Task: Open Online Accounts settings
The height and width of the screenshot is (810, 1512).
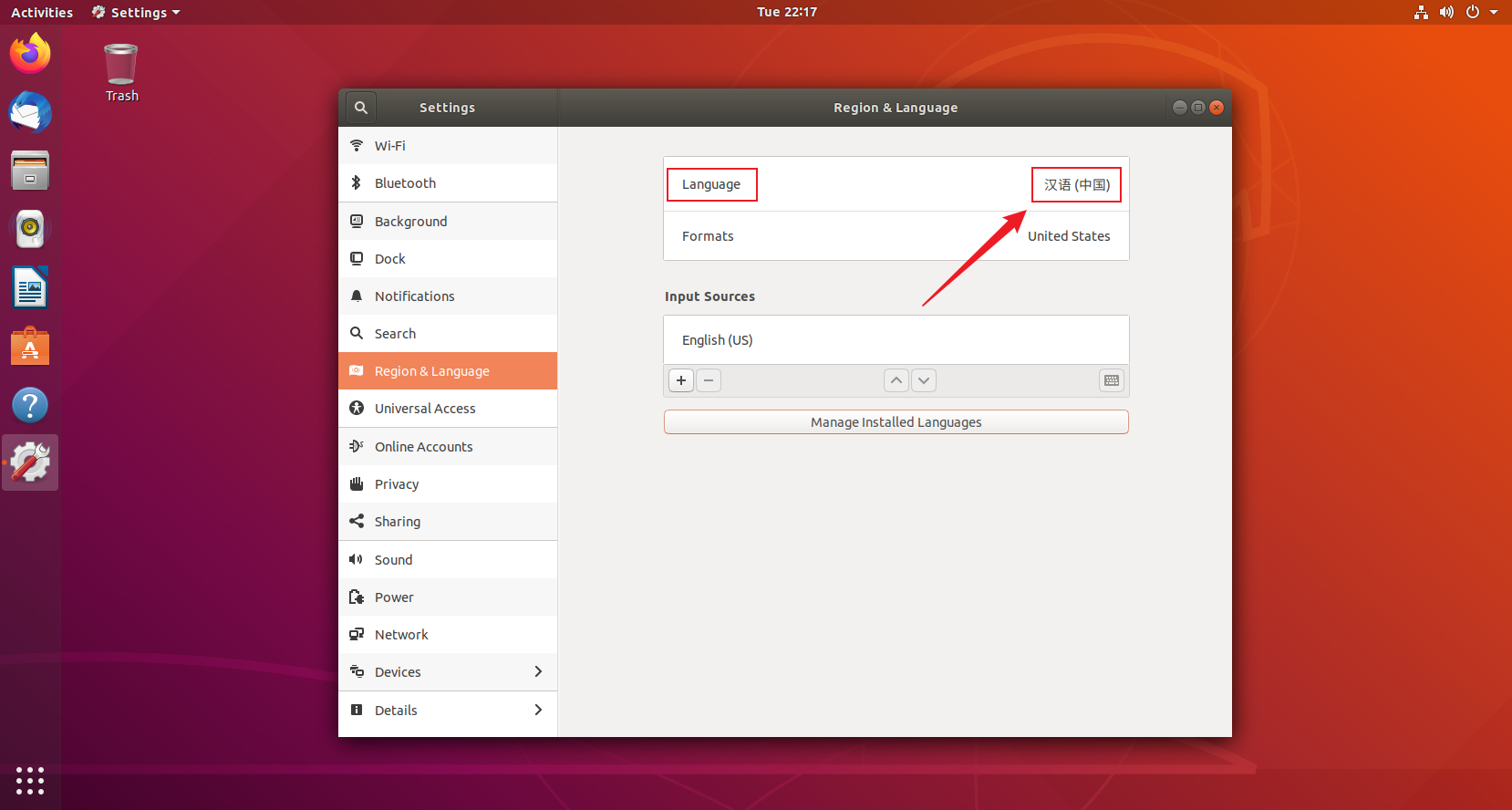Action: pyautogui.click(x=448, y=447)
